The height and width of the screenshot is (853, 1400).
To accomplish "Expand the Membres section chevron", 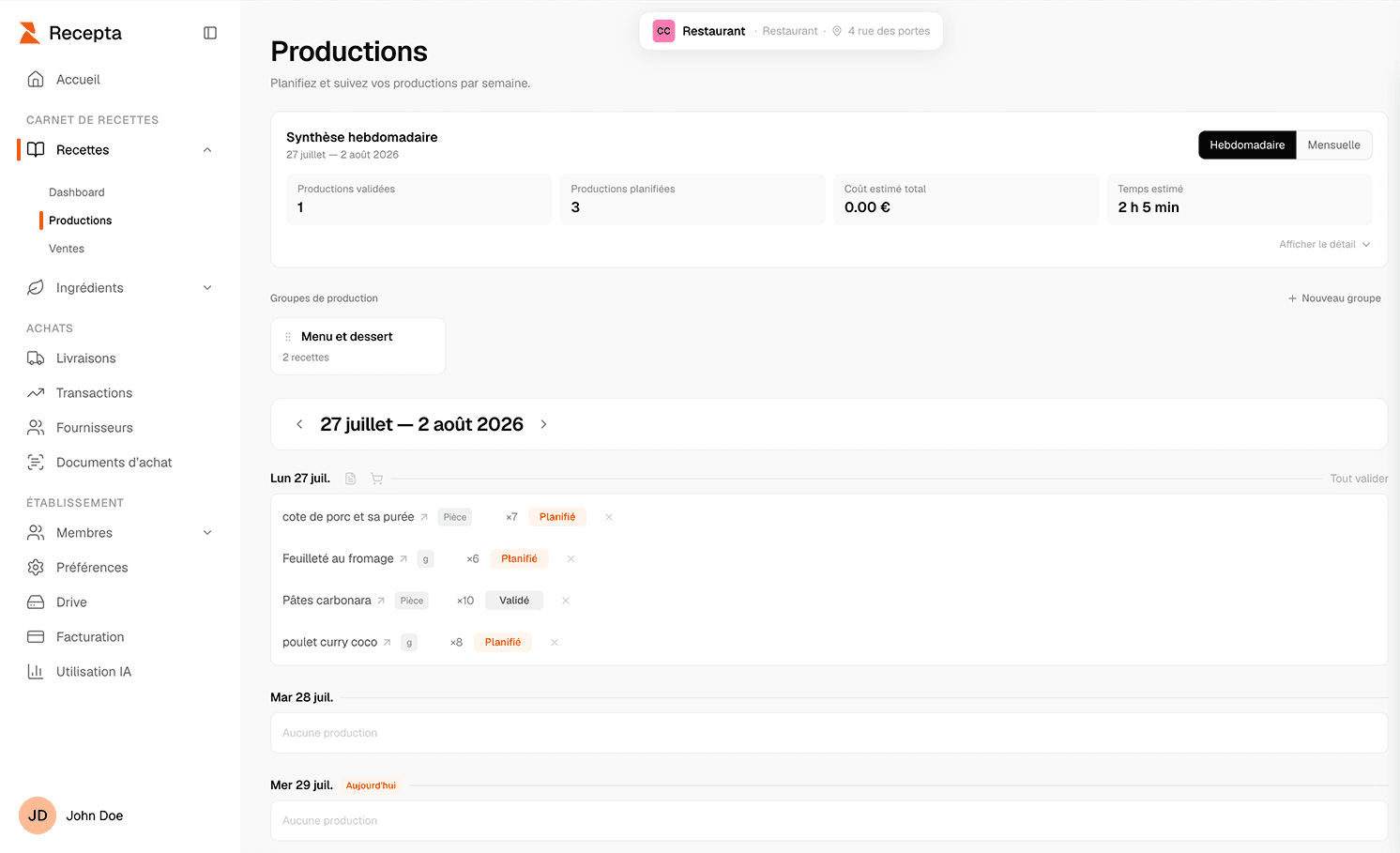I will tap(207, 533).
